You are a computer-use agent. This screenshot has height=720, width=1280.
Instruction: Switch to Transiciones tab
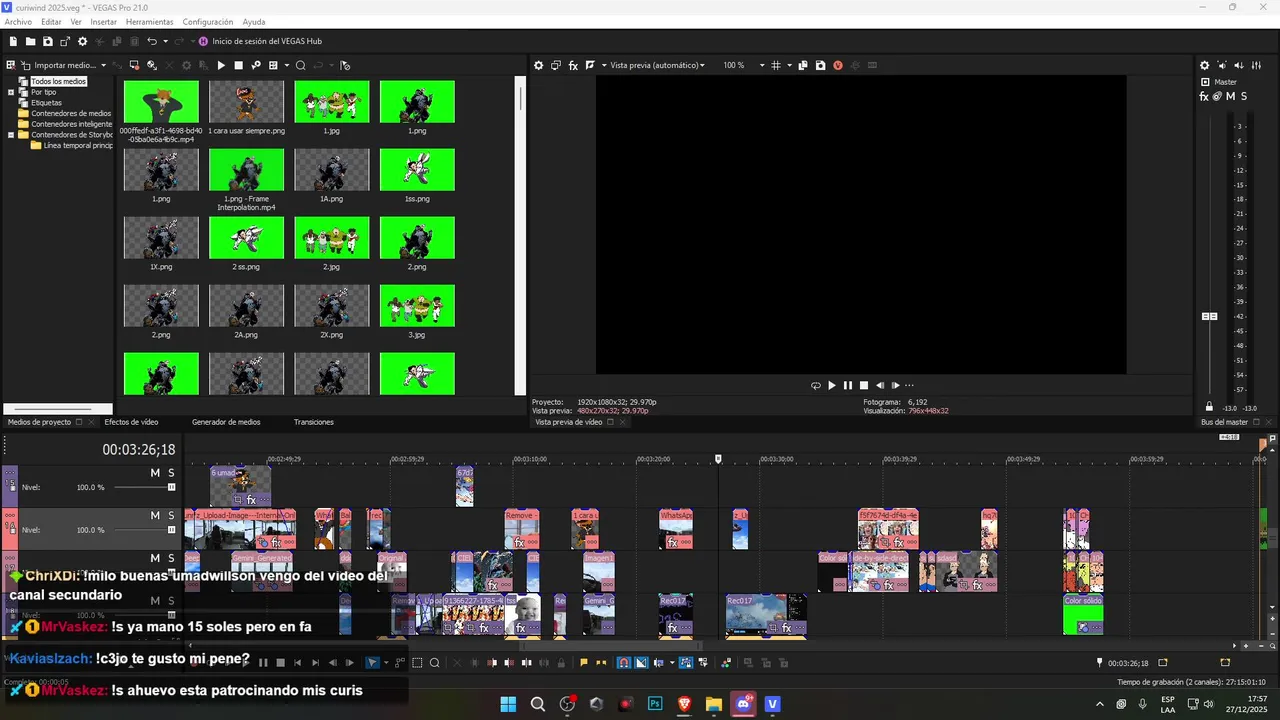313,422
